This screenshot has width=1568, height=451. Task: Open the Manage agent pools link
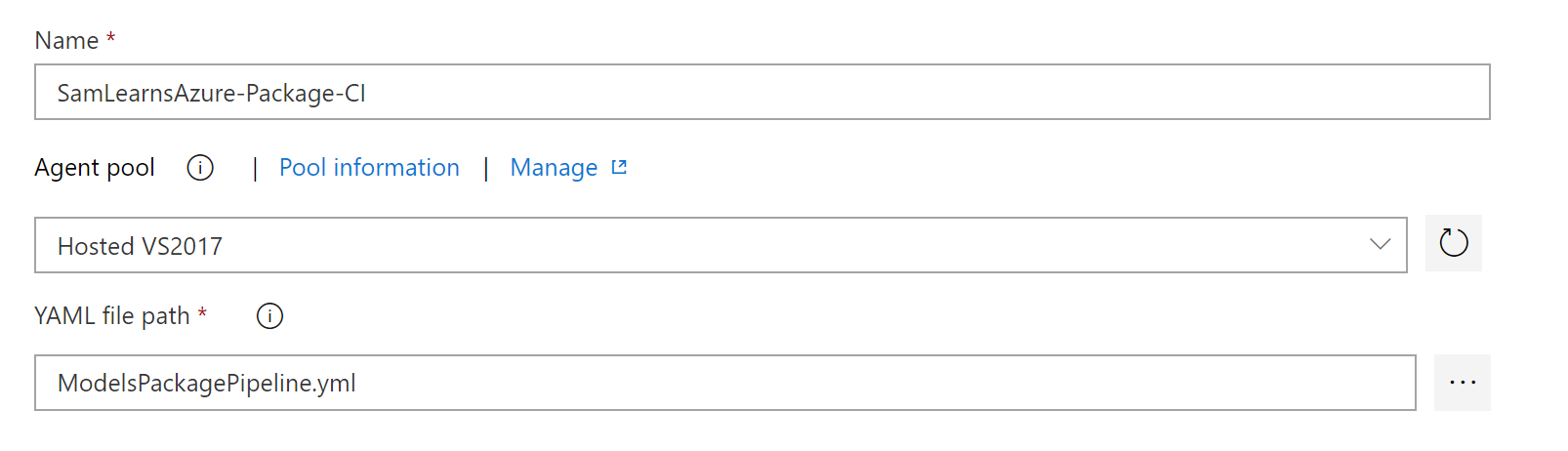click(554, 168)
